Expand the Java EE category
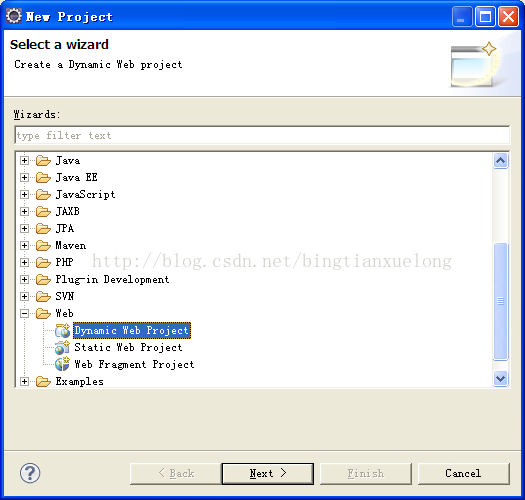Image resolution: width=525 pixels, height=500 pixels. [24, 177]
